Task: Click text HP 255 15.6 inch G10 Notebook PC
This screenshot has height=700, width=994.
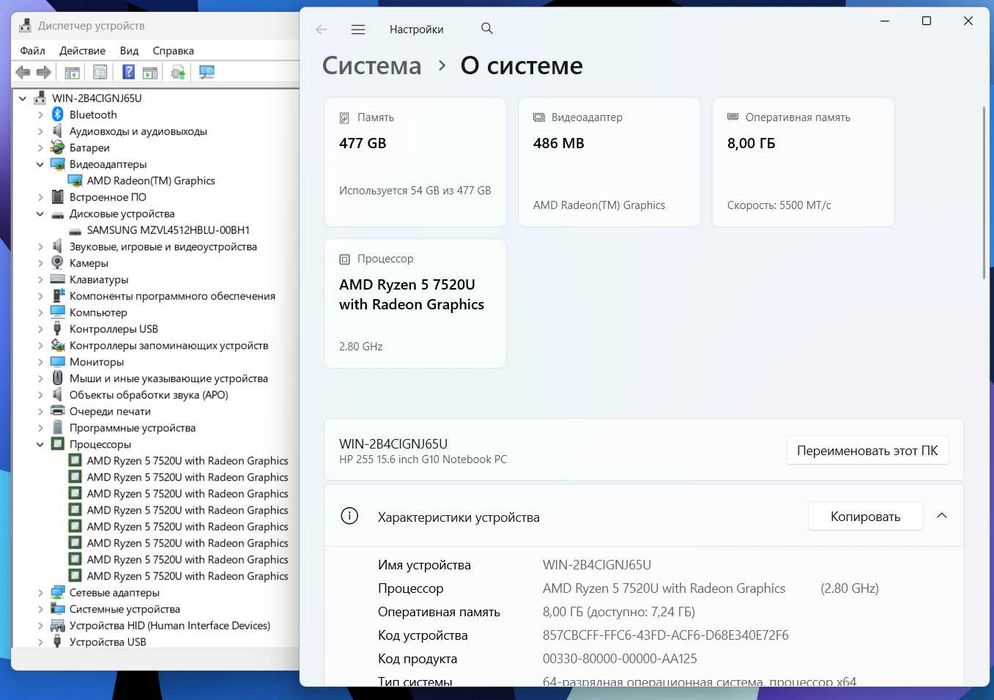Action: pos(423,460)
